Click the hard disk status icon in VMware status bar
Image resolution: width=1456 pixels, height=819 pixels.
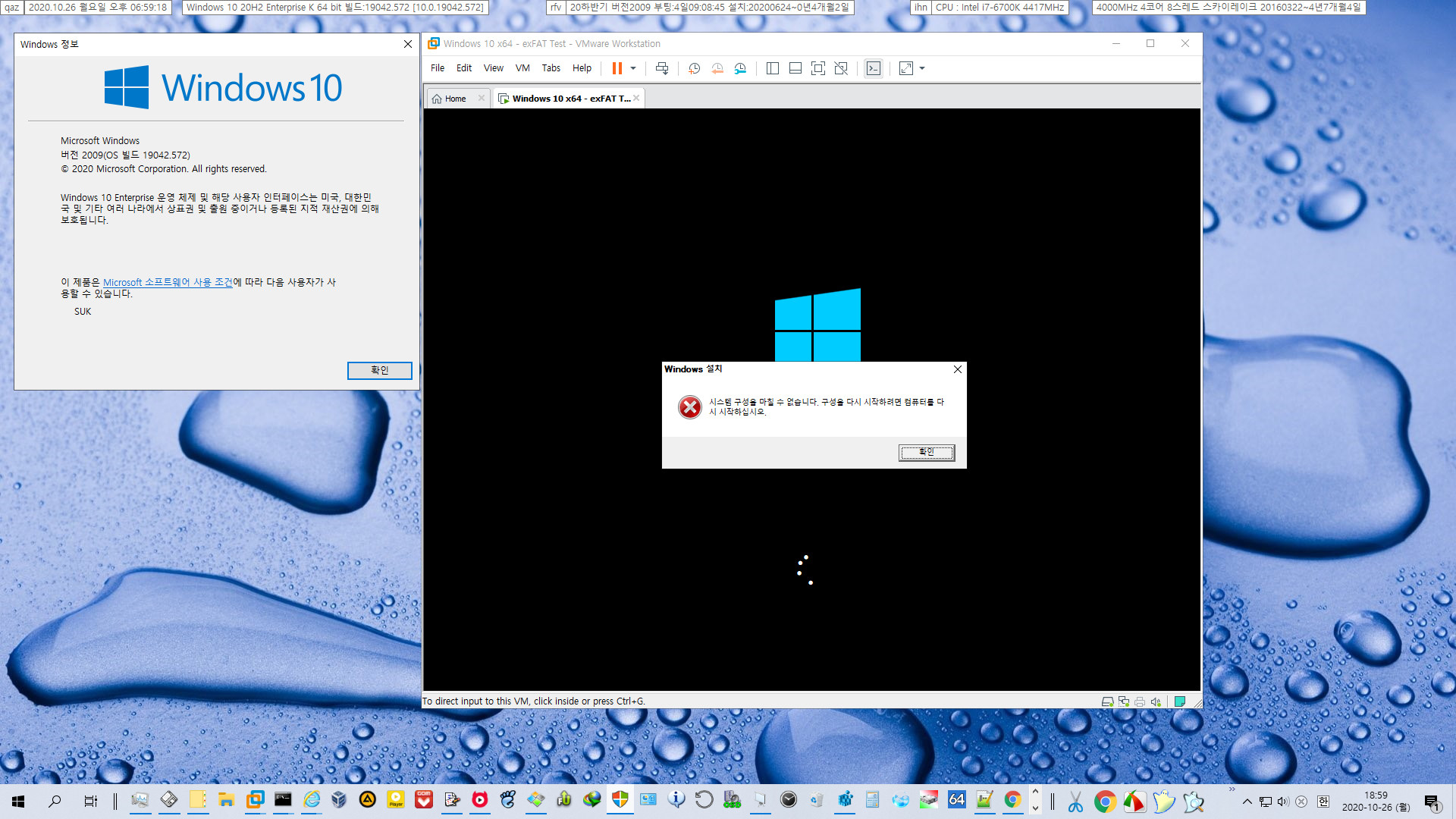[x=1108, y=701]
